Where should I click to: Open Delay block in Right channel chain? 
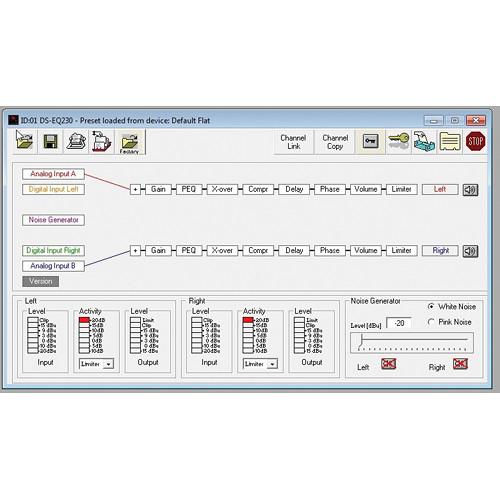pos(294,250)
